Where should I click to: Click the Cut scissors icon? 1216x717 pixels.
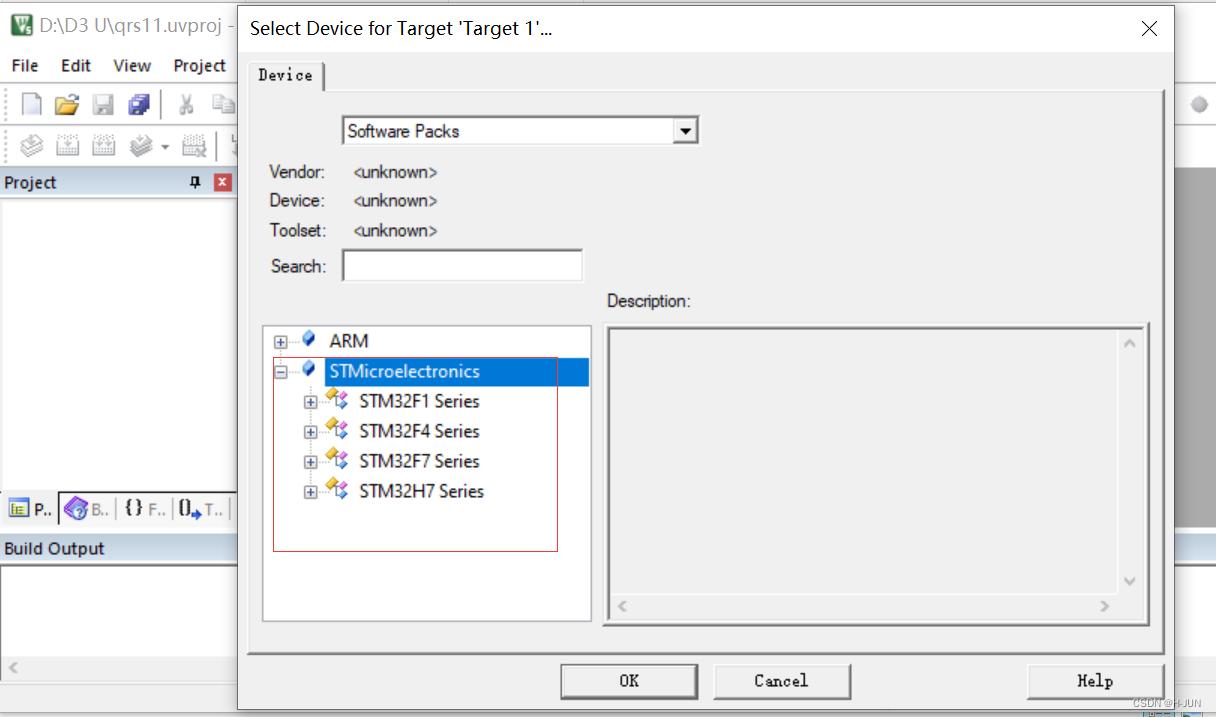(x=186, y=104)
